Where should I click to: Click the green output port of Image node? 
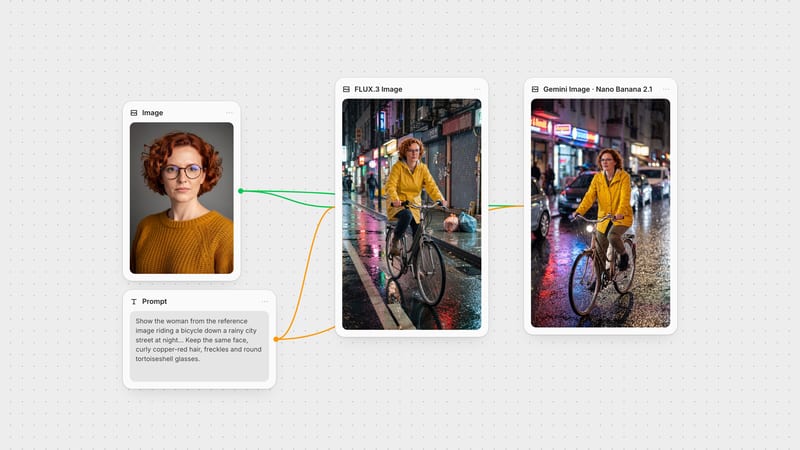(240, 191)
